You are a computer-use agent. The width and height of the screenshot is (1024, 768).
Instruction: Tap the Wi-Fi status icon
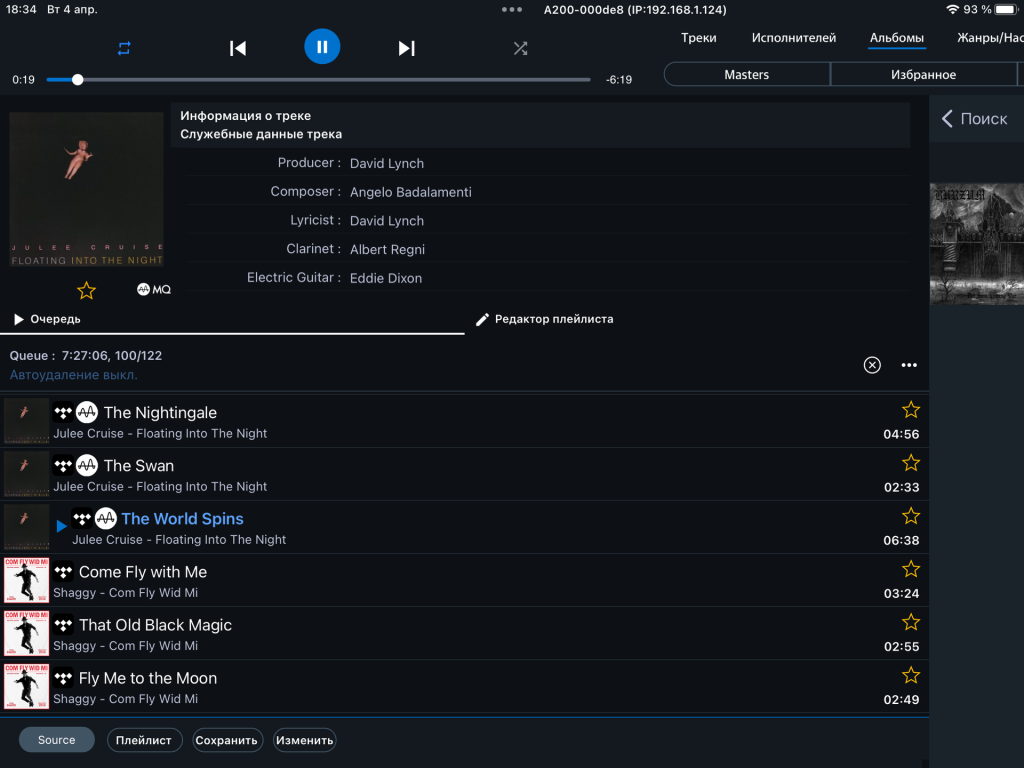tap(953, 9)
